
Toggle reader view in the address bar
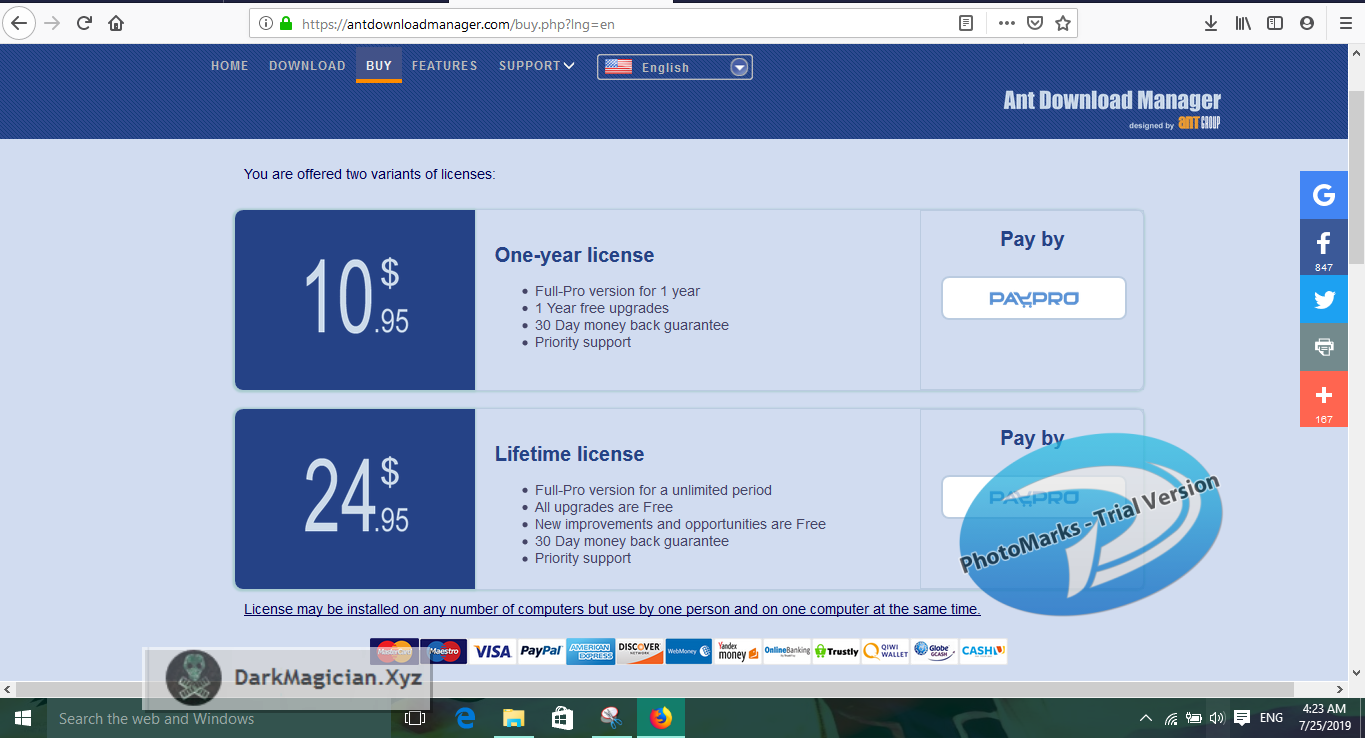click(x=965, y=23)
